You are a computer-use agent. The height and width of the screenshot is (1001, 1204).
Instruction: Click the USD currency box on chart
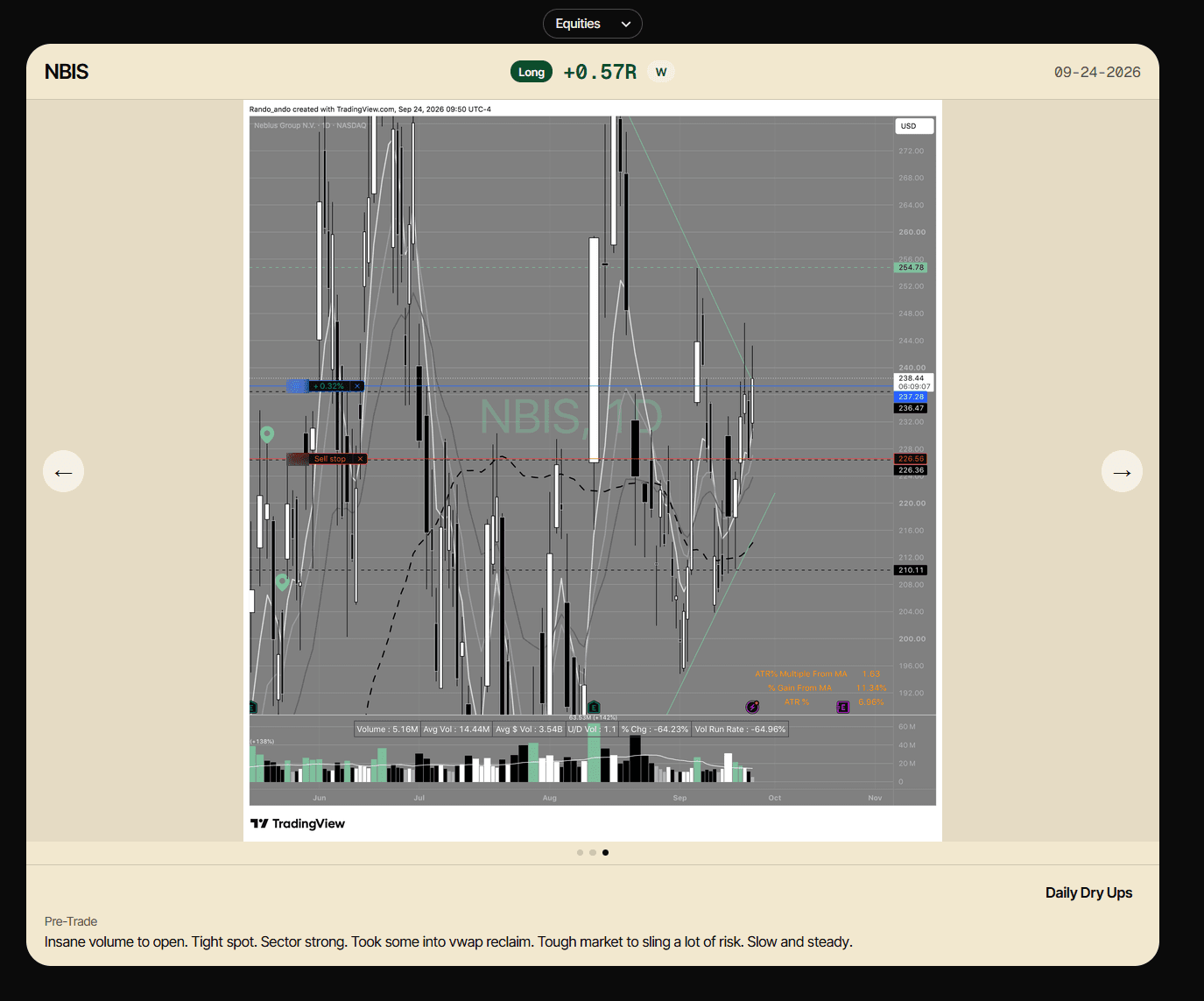pyautogui.click(x=914, y=126)
